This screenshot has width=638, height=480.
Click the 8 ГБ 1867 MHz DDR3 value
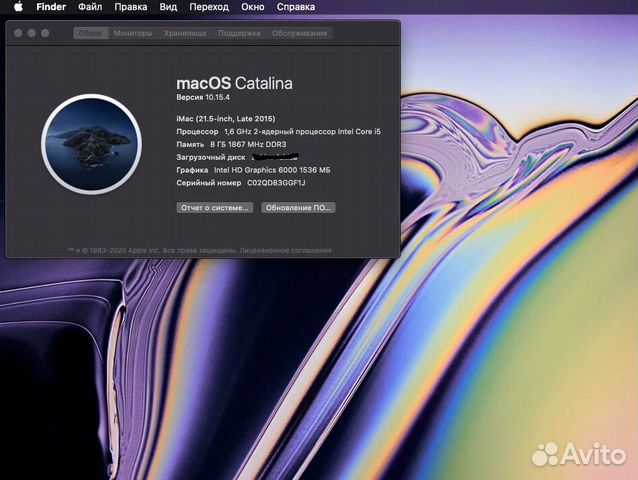[248, 144]
